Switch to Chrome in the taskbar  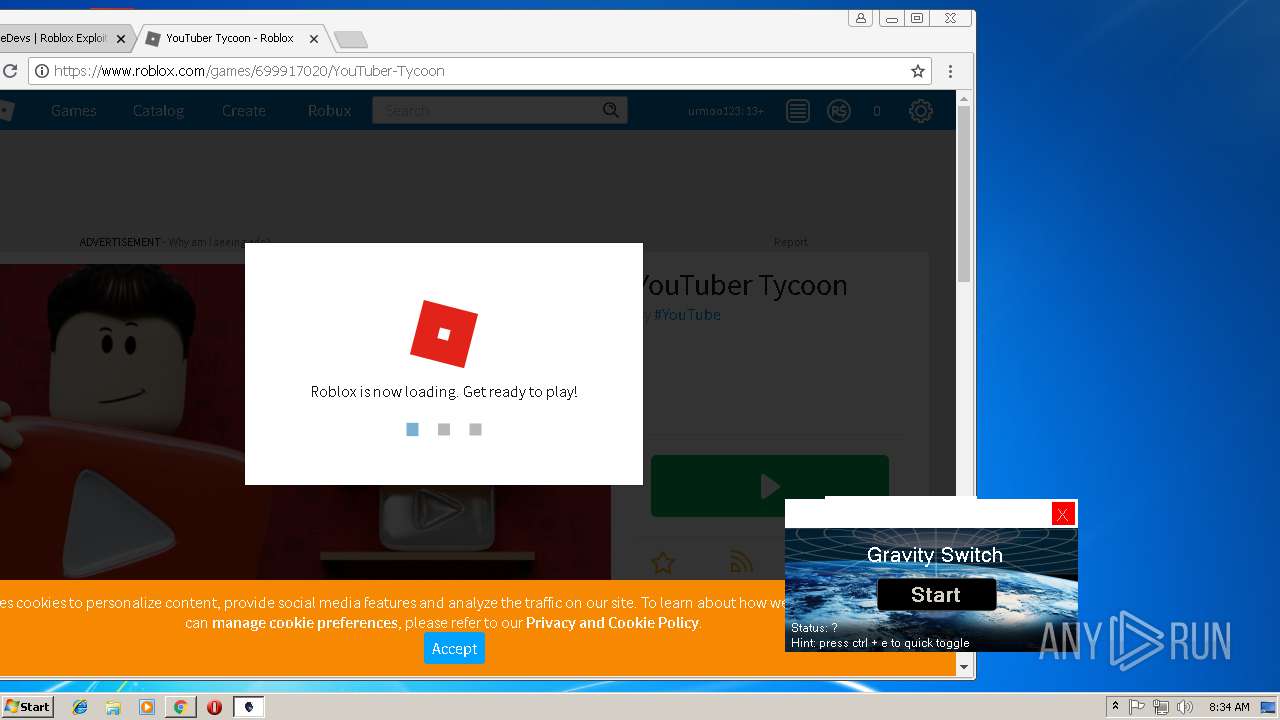tap(180, 707)
